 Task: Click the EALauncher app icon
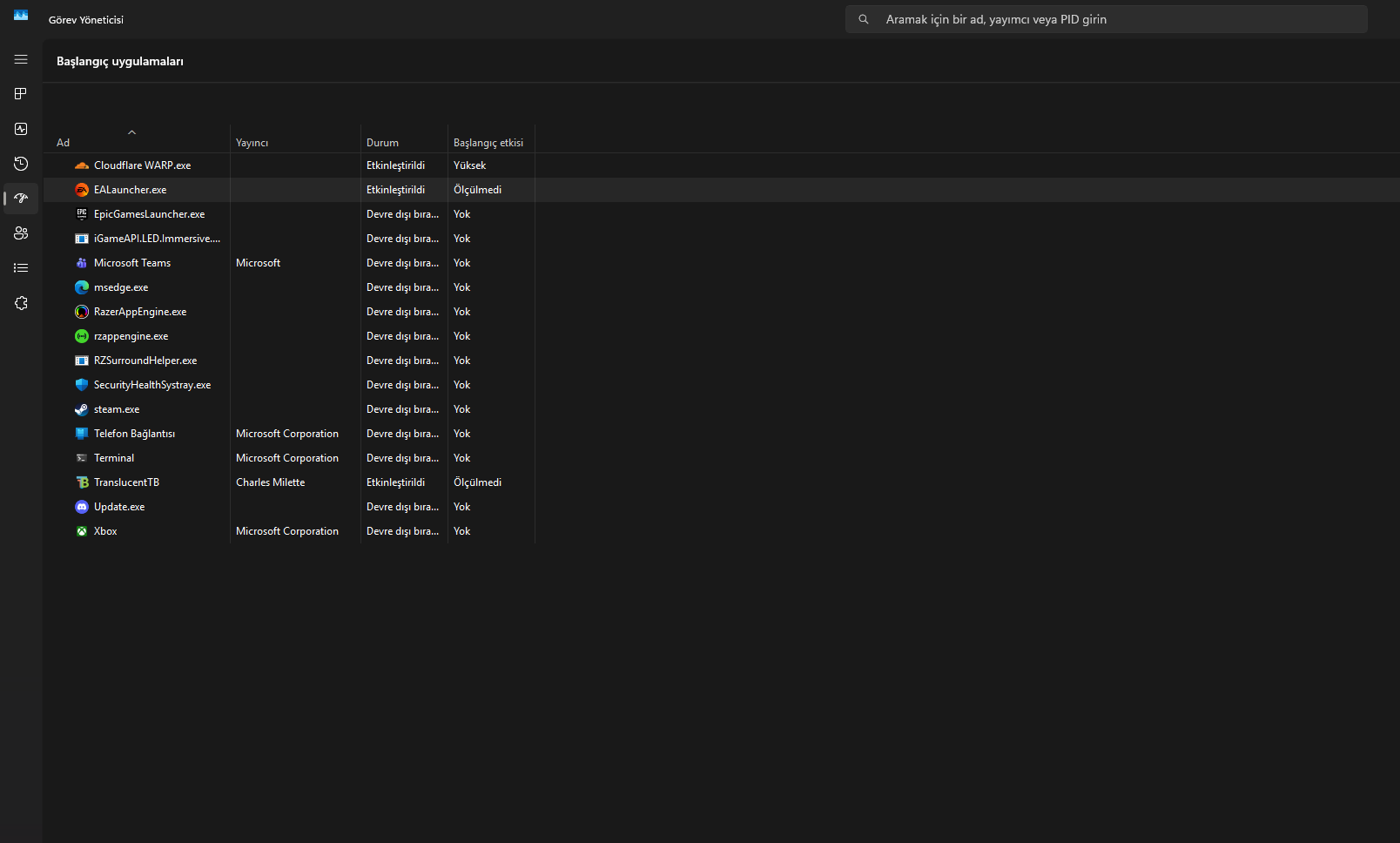[82, 190]
